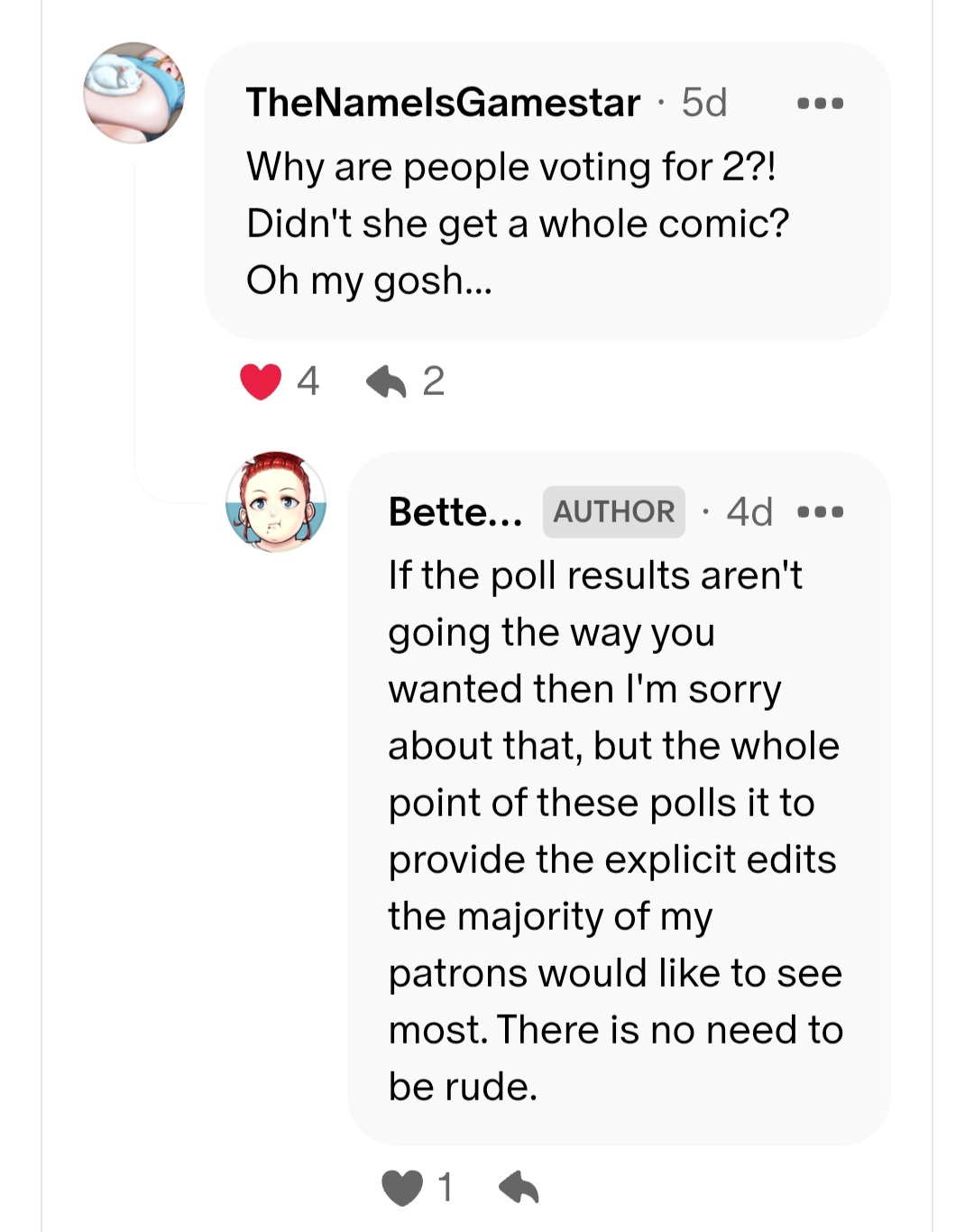Open more options for TheNameIsGamestar's comment

(821, 103)
